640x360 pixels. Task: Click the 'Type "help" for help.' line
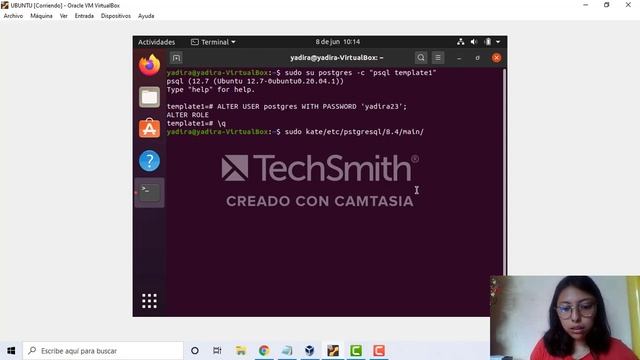click(210, 90)
